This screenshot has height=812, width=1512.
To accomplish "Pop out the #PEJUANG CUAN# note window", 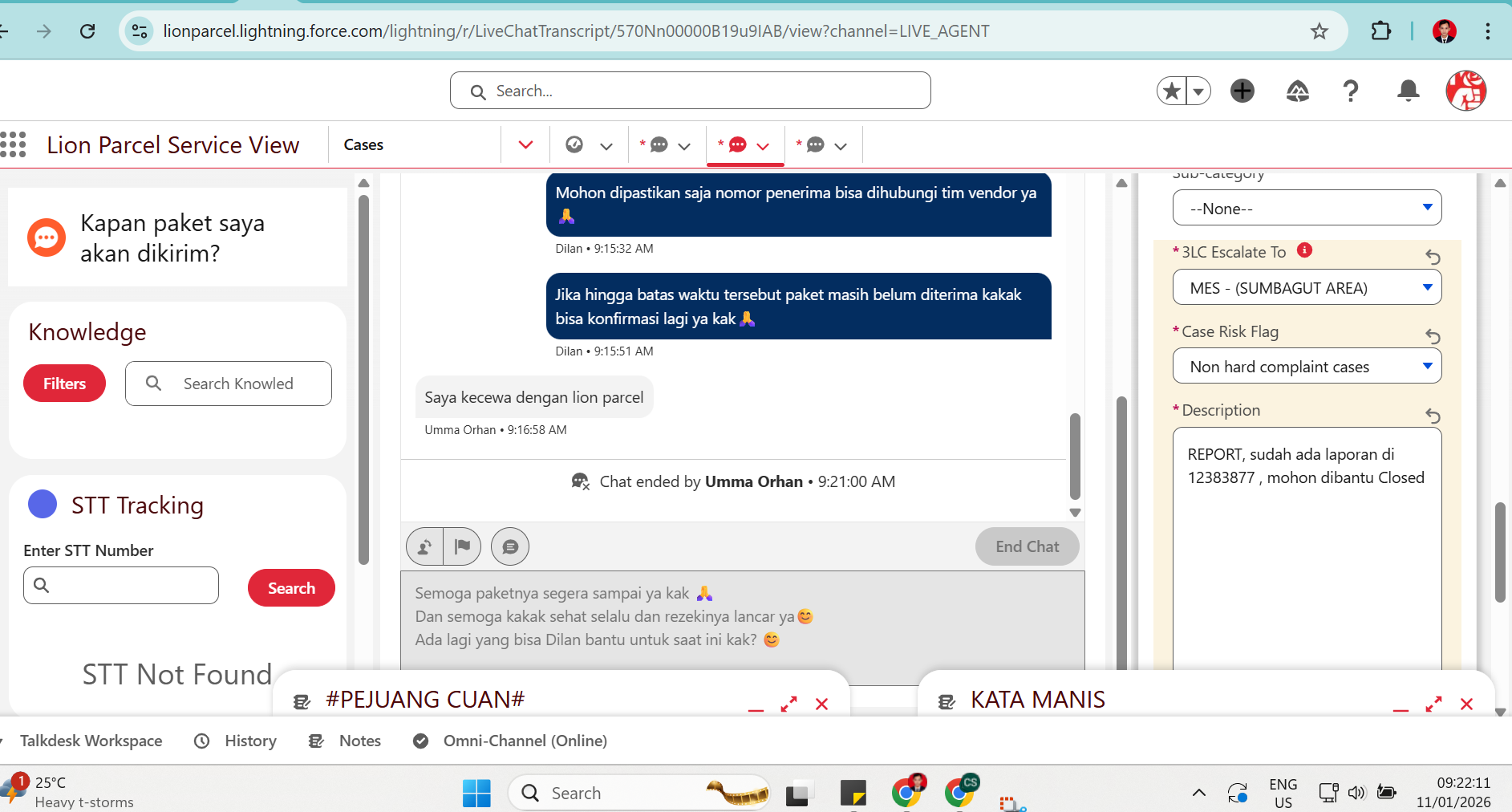I will click(x=789, y=704).
